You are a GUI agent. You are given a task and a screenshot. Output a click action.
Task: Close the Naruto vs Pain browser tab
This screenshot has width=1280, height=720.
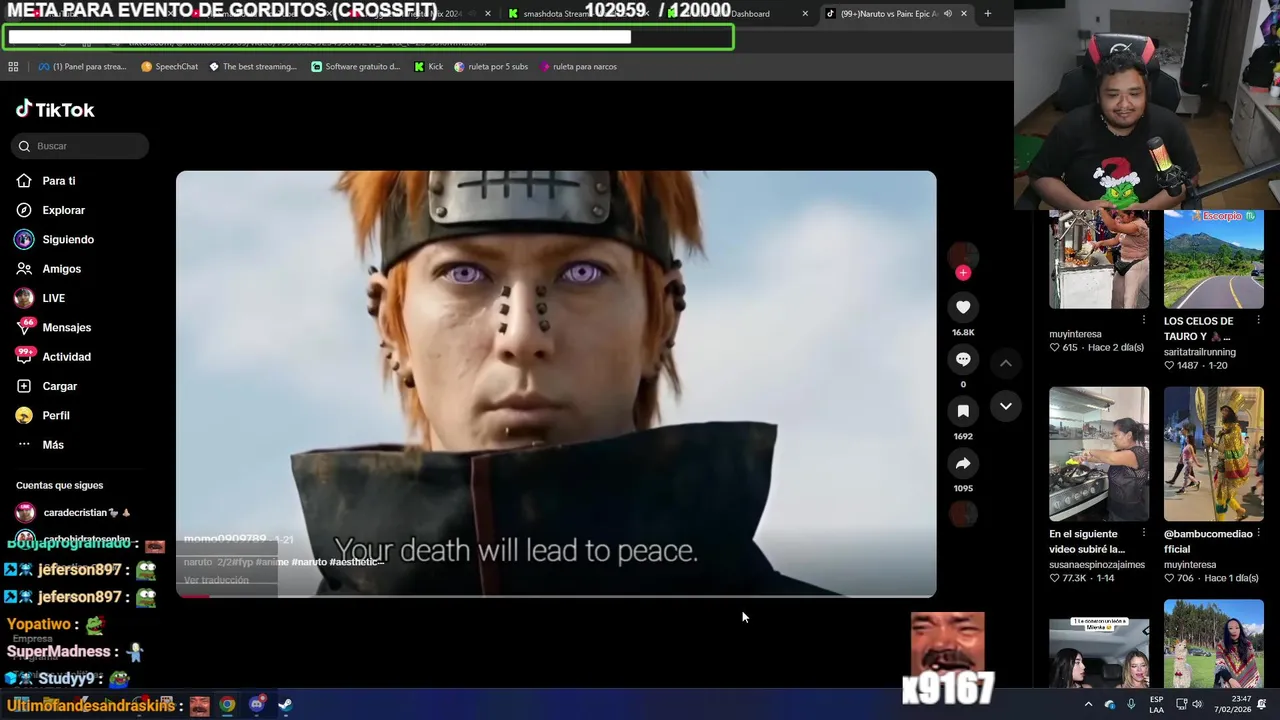964,14
